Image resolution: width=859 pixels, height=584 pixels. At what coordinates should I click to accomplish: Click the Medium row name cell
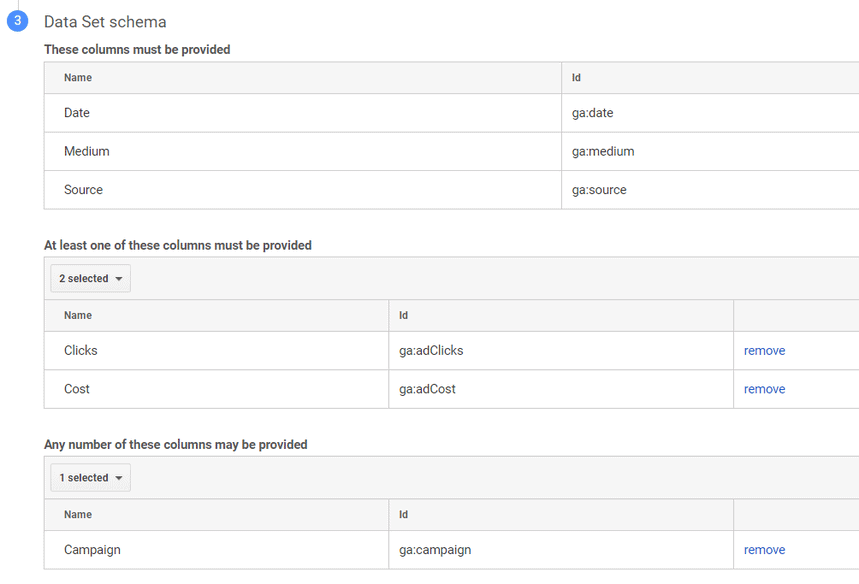[x=87, y=151]
